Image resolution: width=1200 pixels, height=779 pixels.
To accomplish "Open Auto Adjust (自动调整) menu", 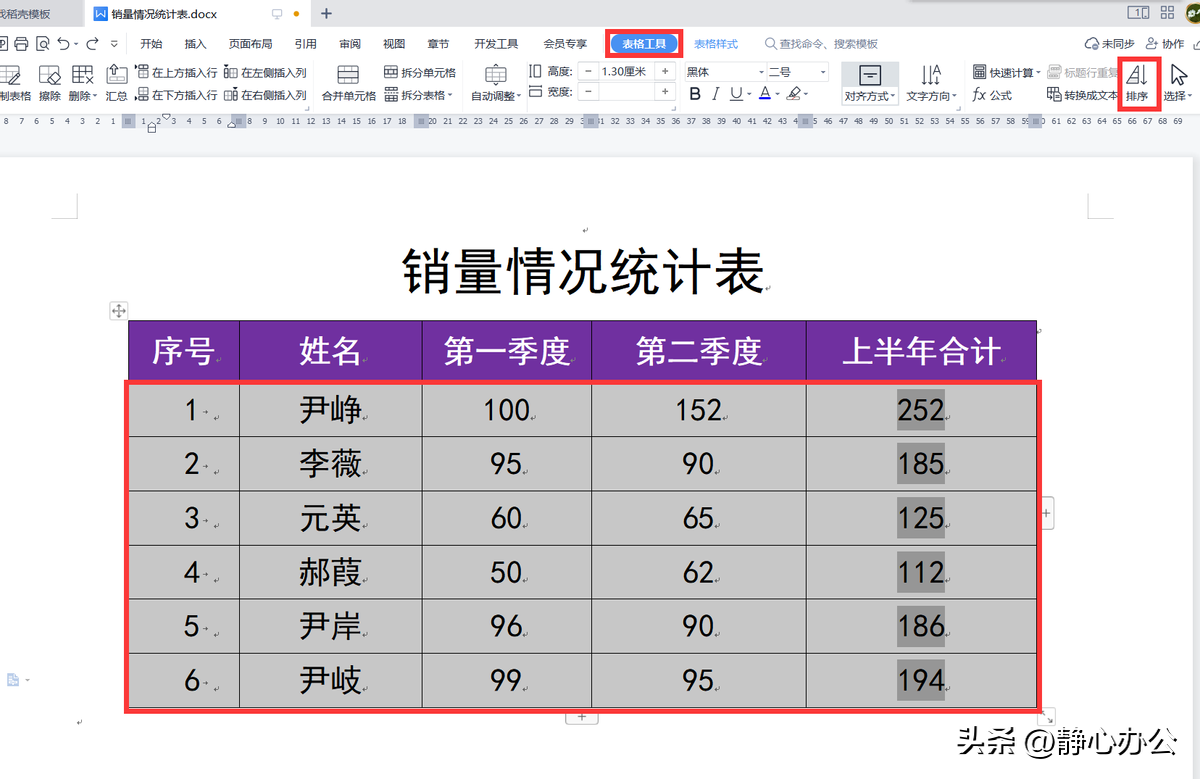I will [496, 83].
